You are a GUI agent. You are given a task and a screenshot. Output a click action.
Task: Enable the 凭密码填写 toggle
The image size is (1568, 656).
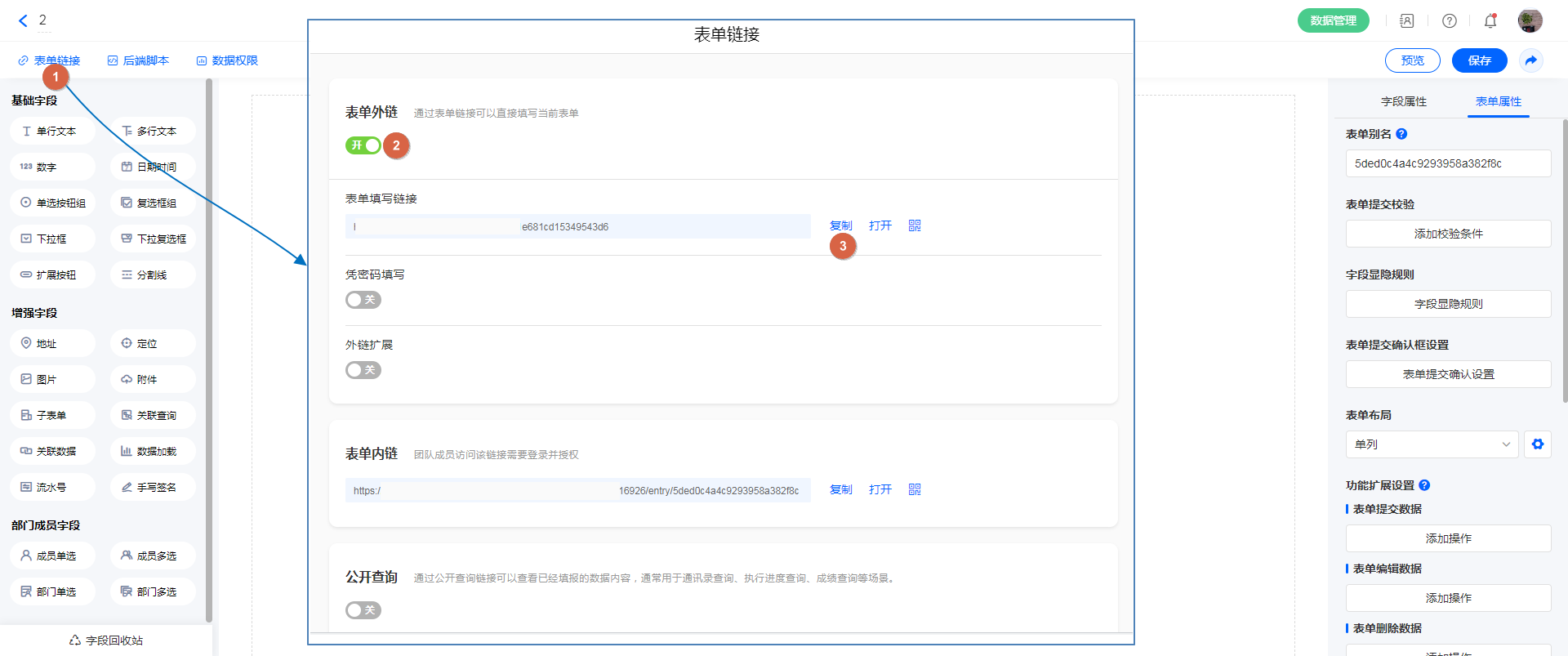coord(363,300)
